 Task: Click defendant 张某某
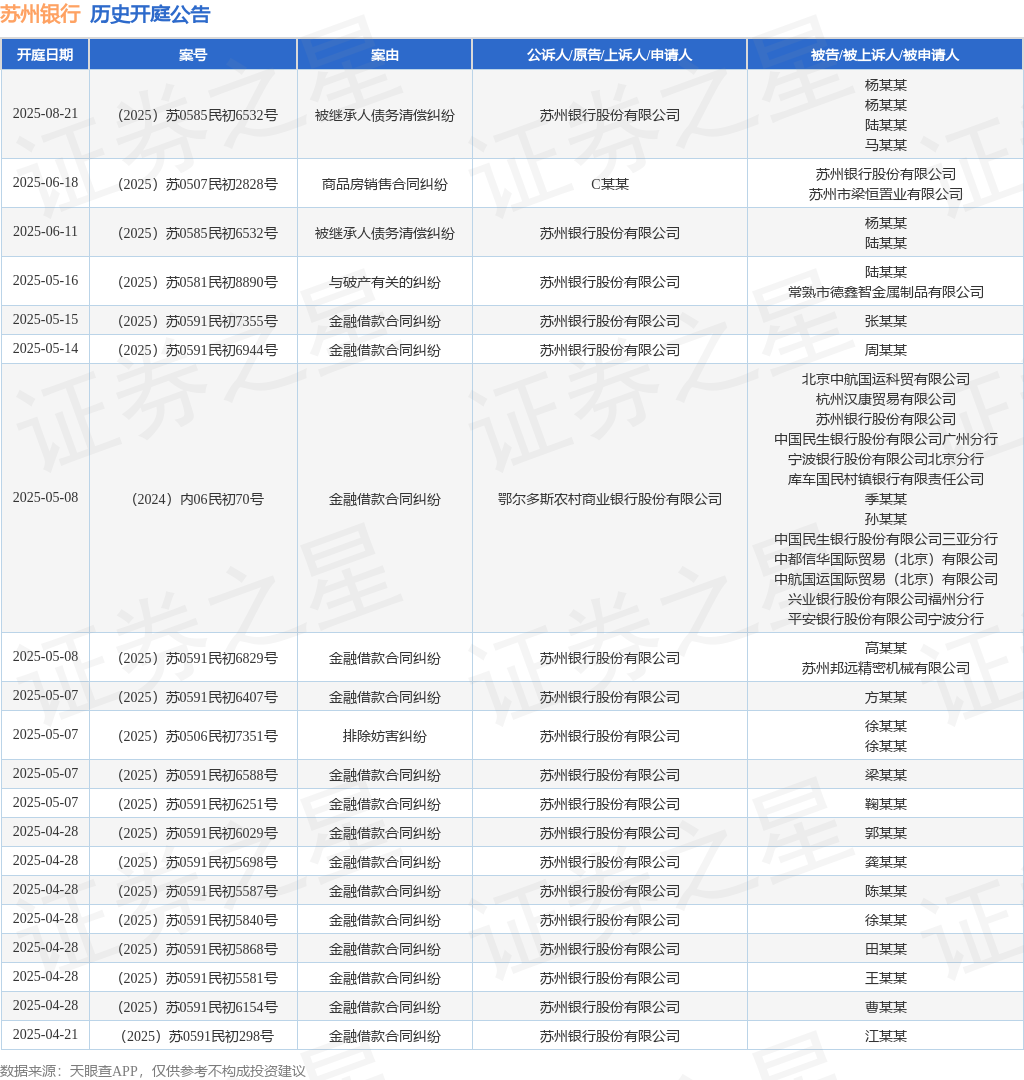pyautogui.click(x=886, y=321)
